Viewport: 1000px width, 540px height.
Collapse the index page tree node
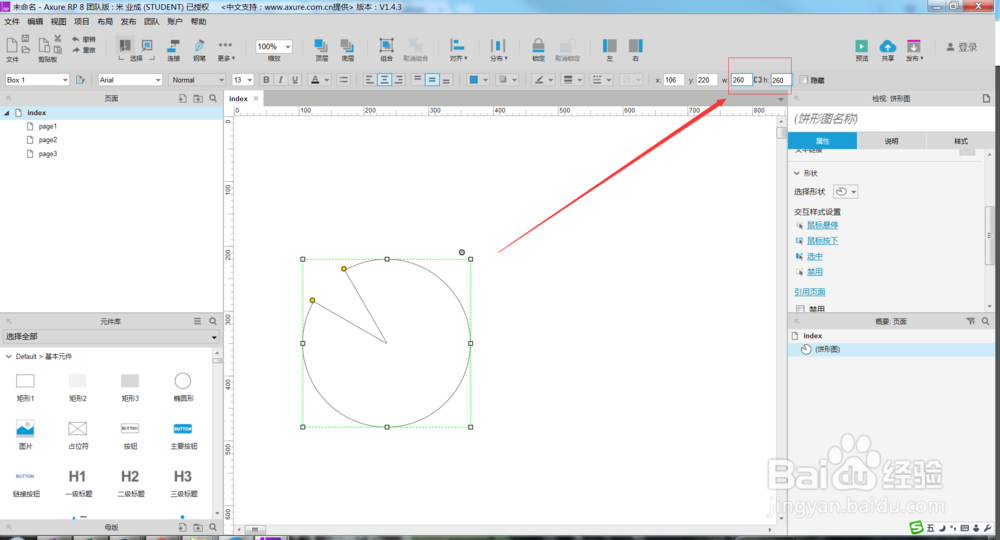point(7,113)
